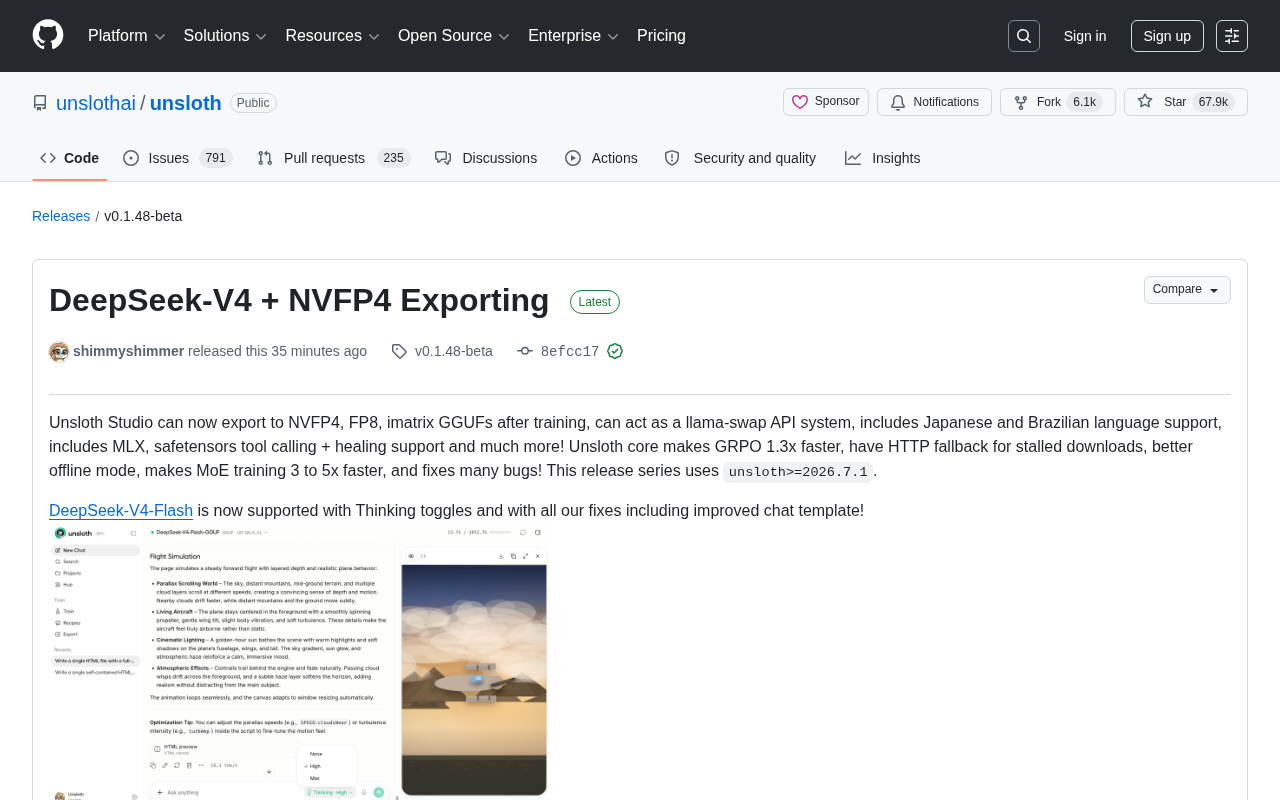Open appearance settings icon in header
The image size is (1280, 800).
point(1232,36)
